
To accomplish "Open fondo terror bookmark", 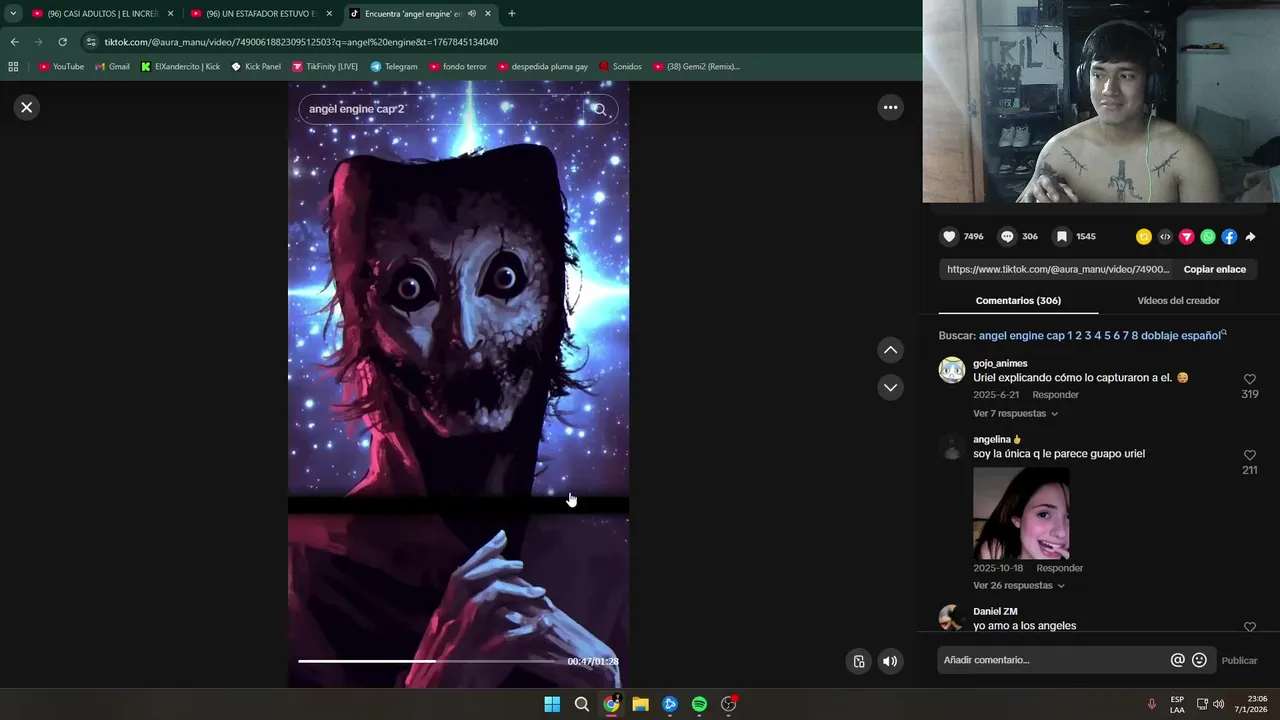I will tap(458, 67).
